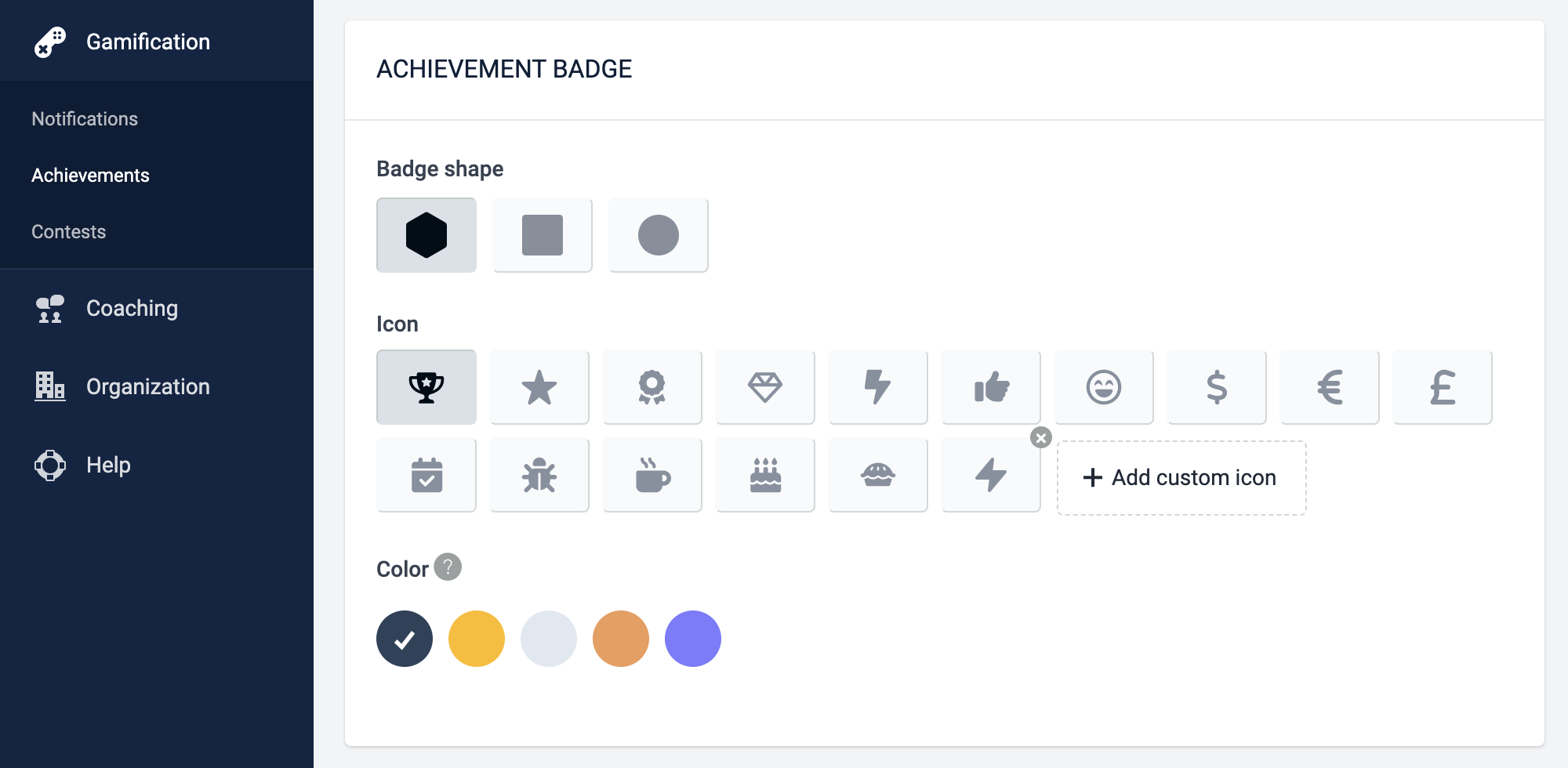The width and height of the screenshot is (1568, 768).
Task: Choose the laughing smiley face icon
Action: 1104,387
